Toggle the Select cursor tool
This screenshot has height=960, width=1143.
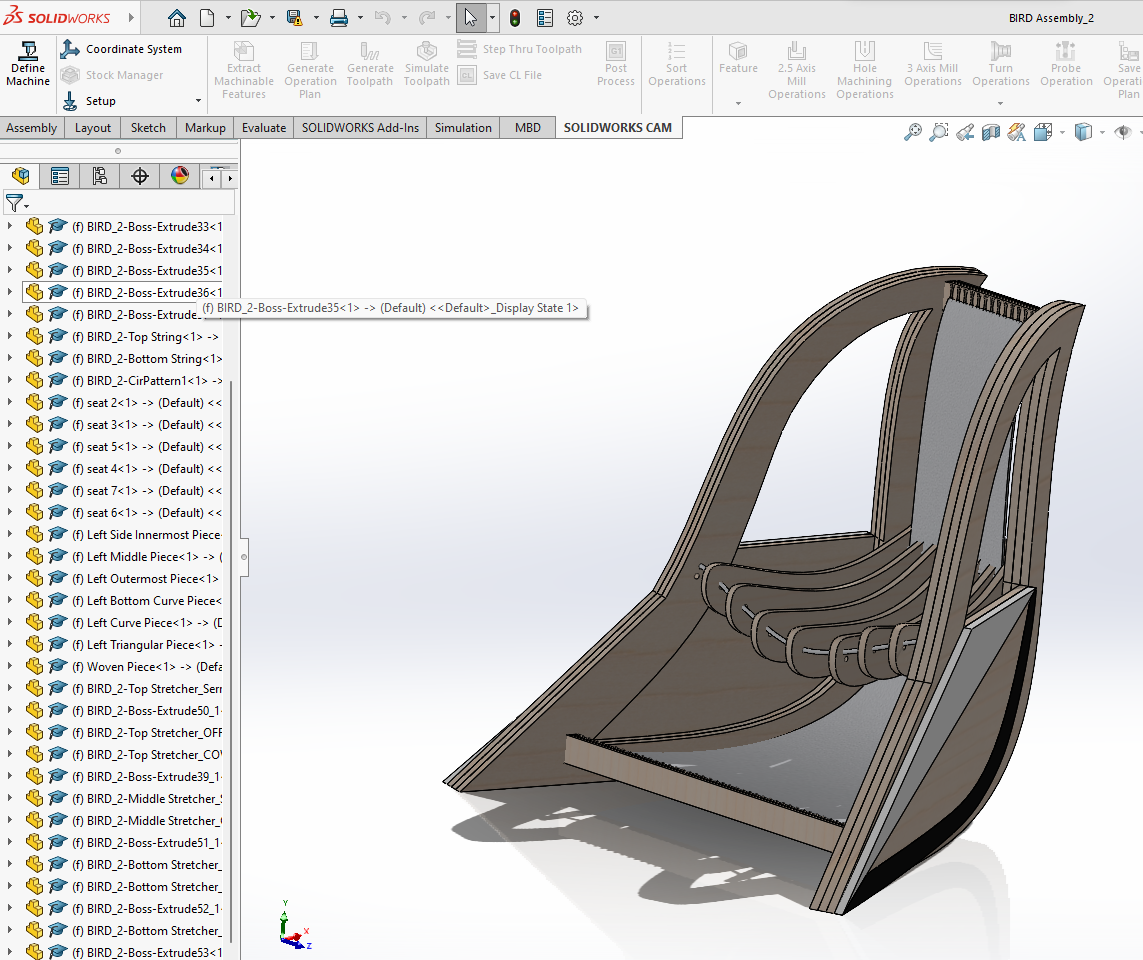click(x=470, y=18)
